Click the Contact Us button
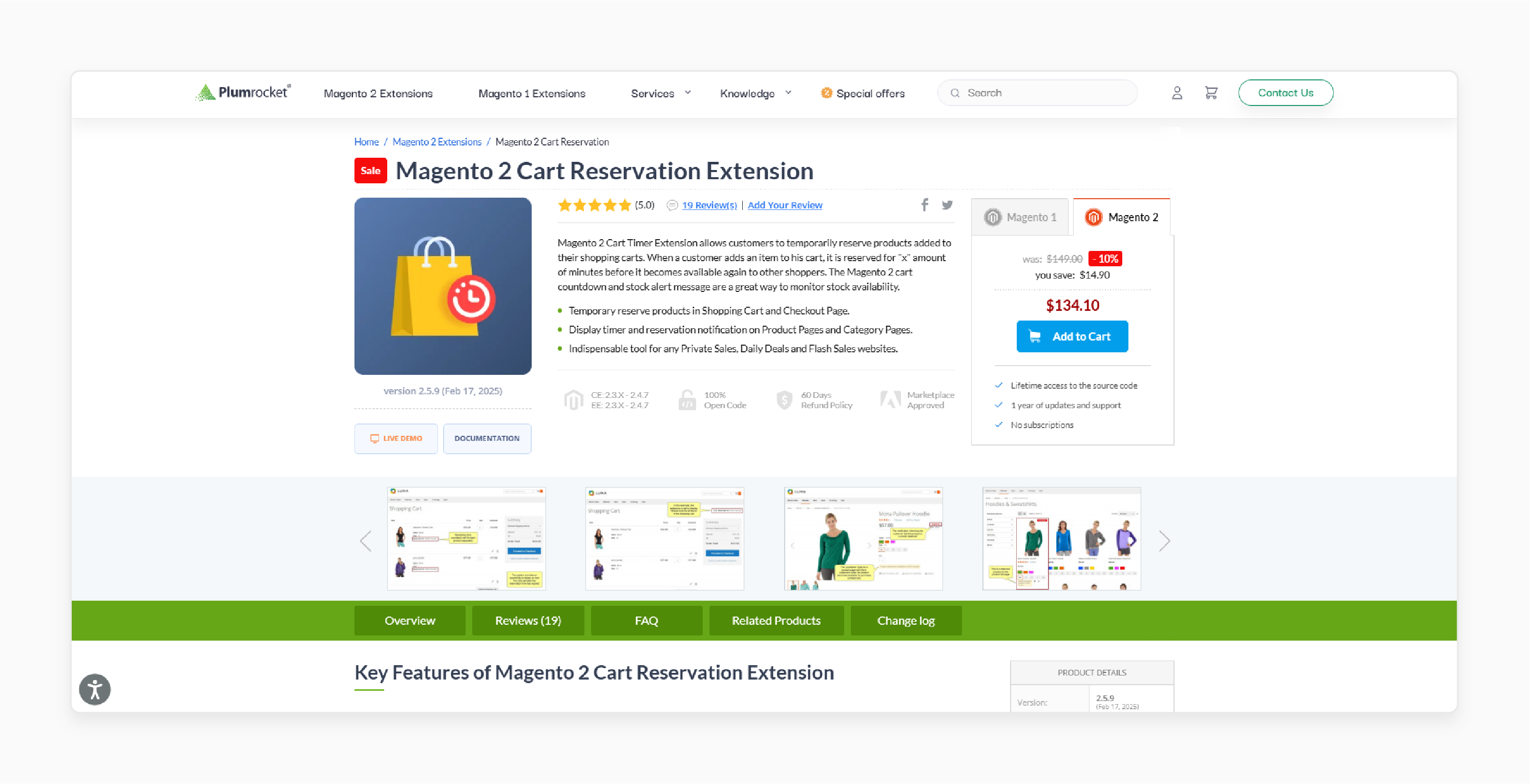This screenshot has height=784, width=1530. tap(1285, 93)
